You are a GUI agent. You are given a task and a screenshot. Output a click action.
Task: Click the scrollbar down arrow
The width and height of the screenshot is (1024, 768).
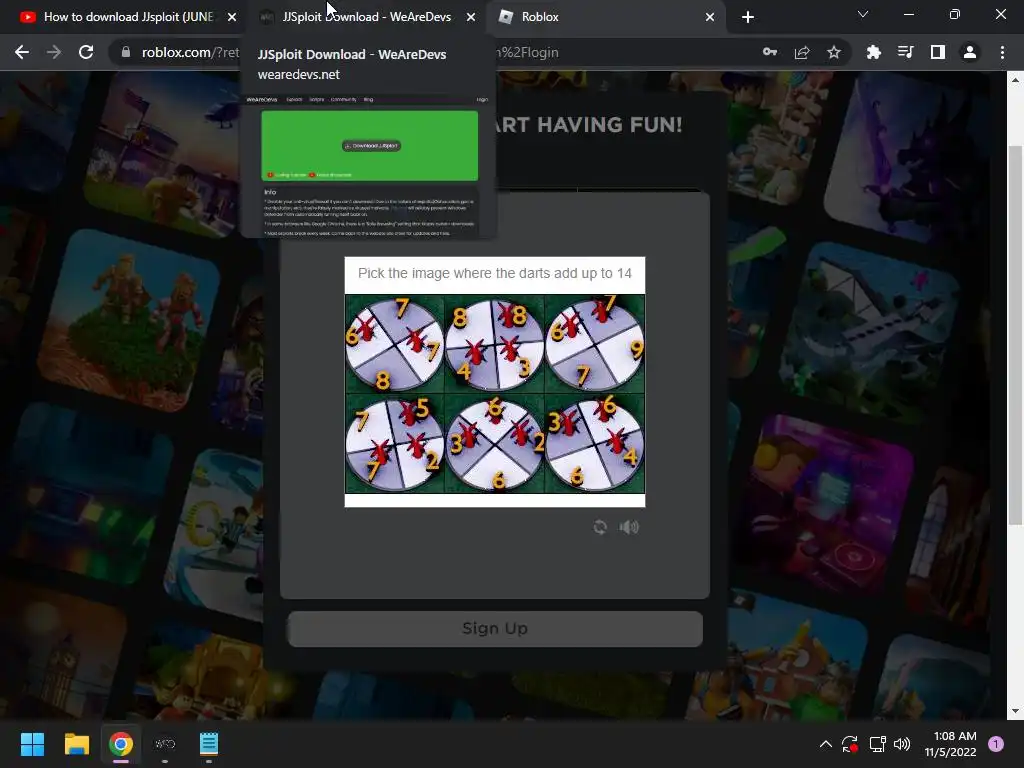click(x=1015, y=711)
